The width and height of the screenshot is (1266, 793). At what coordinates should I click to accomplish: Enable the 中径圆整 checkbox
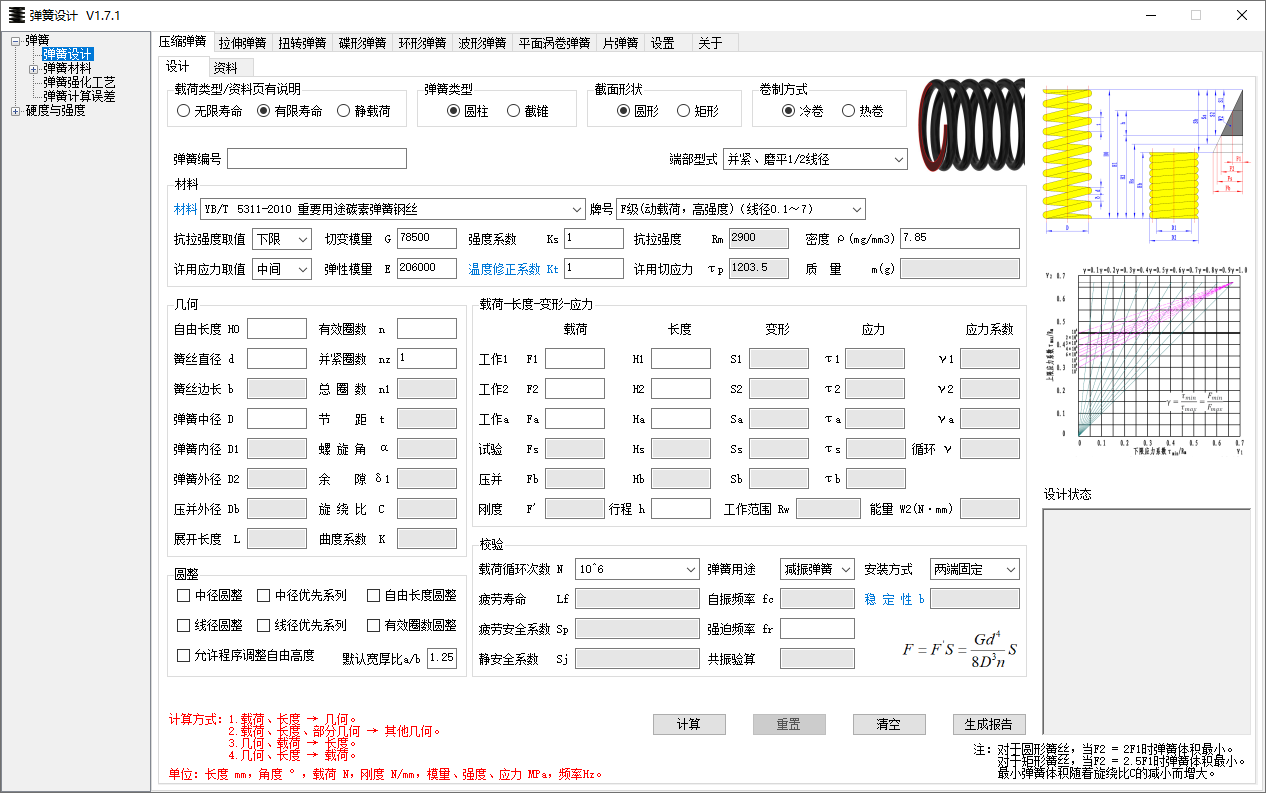(184, 595)
